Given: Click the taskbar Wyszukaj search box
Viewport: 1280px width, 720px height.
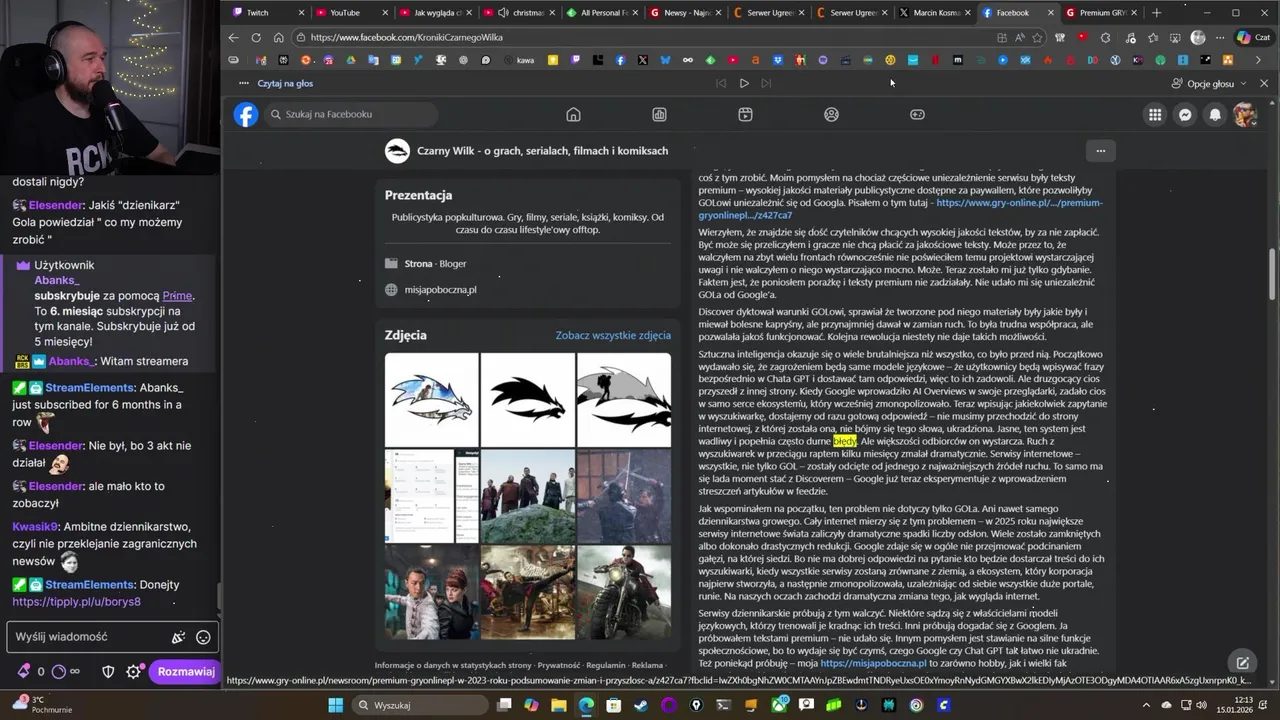Looking at the screenshot, I should click(420, 705).
